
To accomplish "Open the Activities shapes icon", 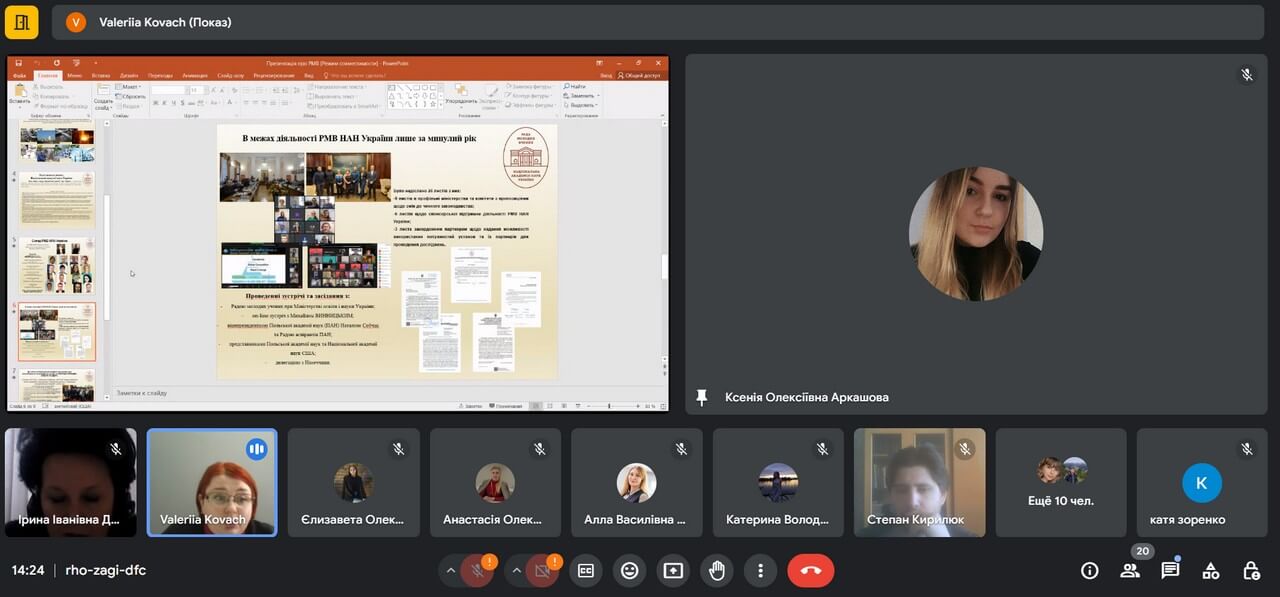I will (x=1210, y=570).
